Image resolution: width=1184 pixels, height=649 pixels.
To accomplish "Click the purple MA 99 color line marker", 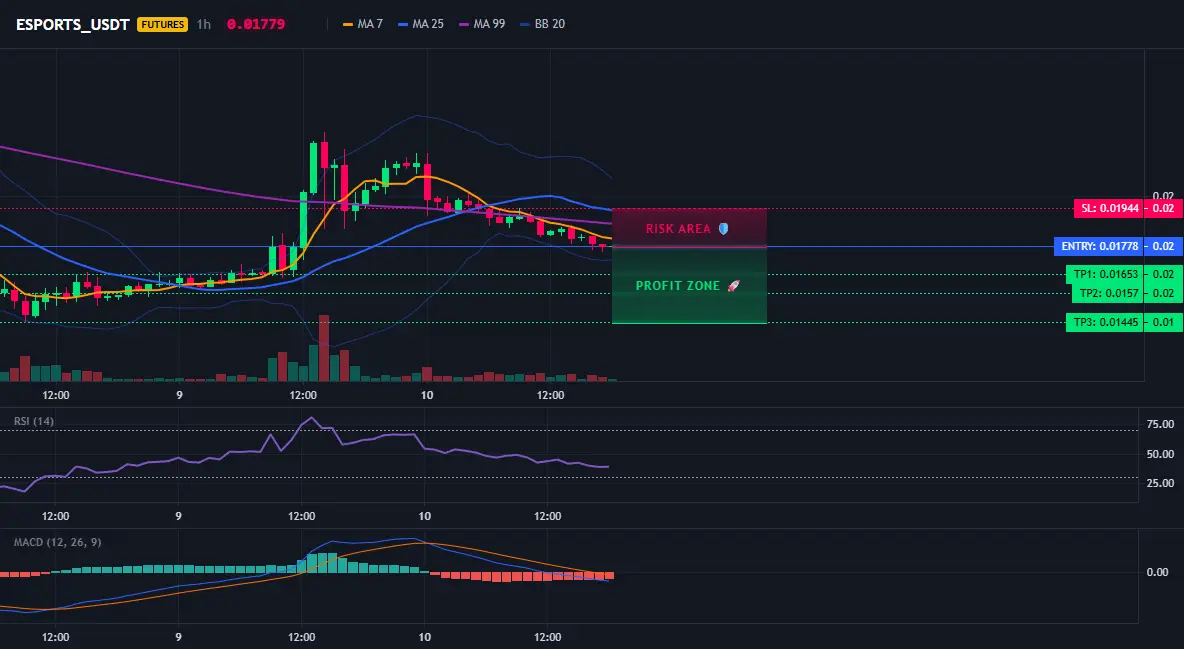I will tap(464, 24).
